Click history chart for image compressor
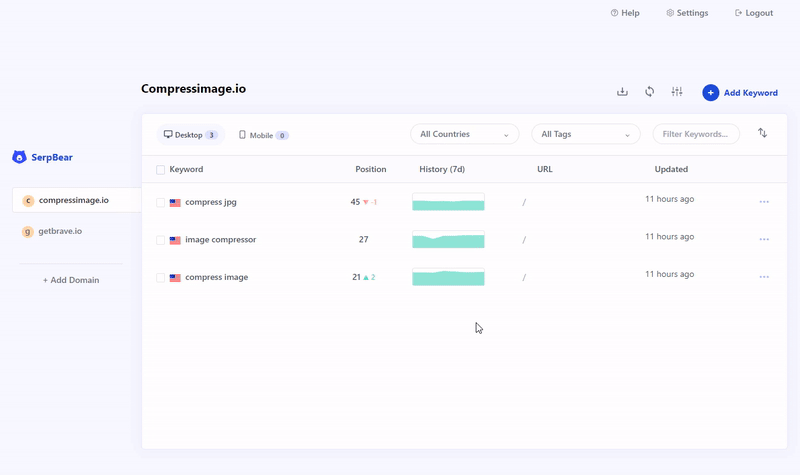This screenshot has height=475, width=800. 448,239
